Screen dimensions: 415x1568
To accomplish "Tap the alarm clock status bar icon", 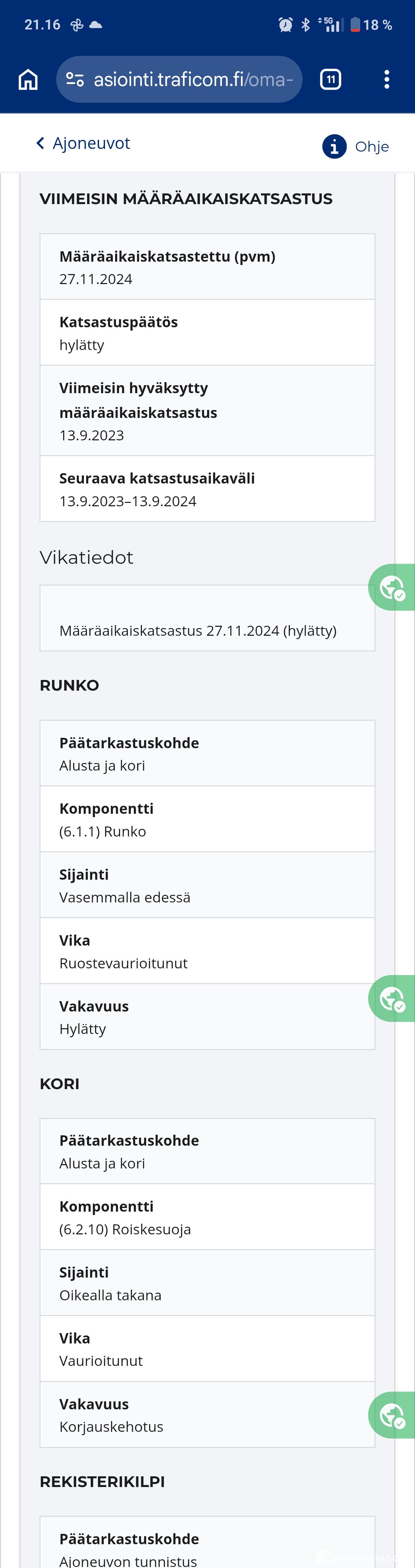I will point(285,25).
